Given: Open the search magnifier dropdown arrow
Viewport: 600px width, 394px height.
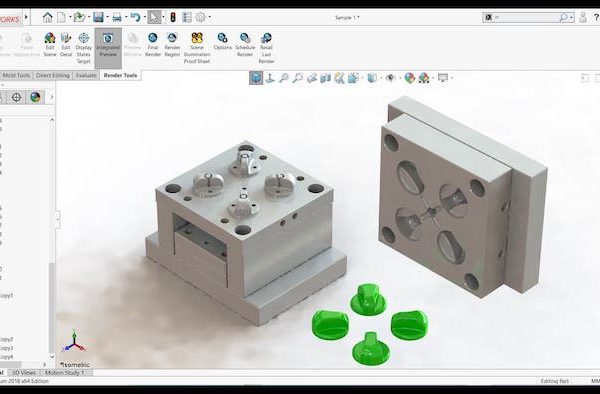Looking at the screenshot, I should (x=571, y=18).
